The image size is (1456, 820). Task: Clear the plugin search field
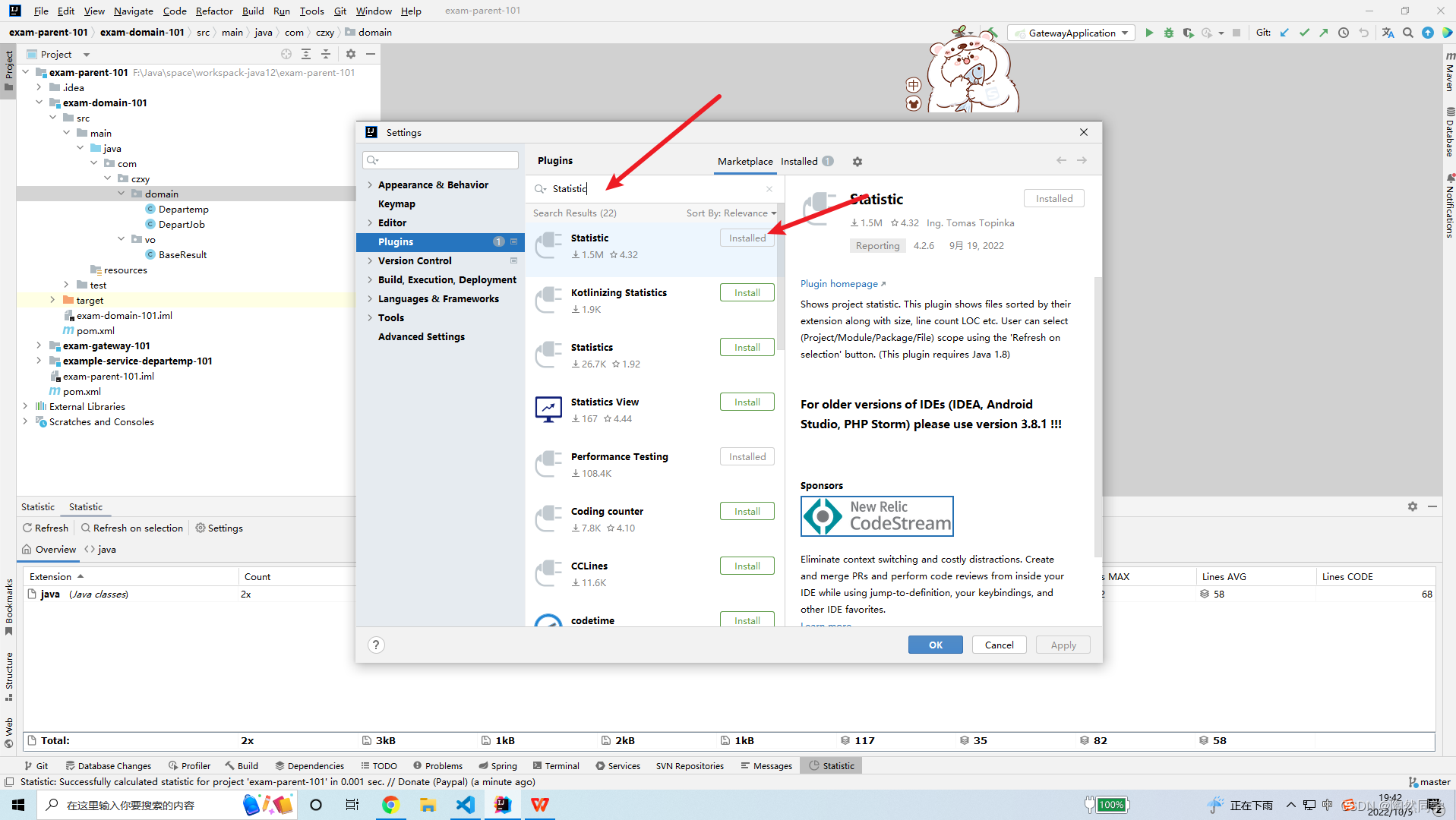(x=769, y=188)
